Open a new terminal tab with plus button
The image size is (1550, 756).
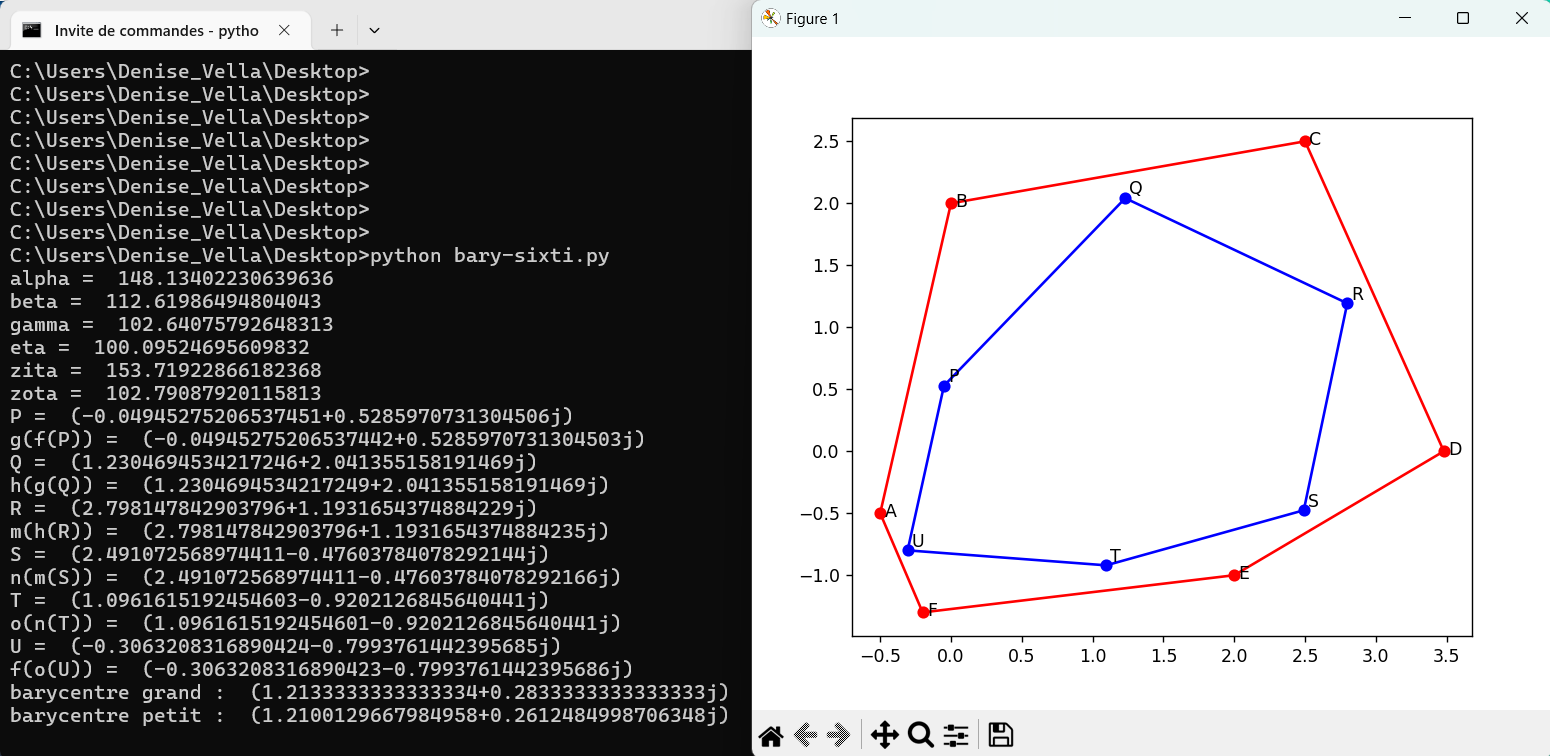[x=337, y=30]
